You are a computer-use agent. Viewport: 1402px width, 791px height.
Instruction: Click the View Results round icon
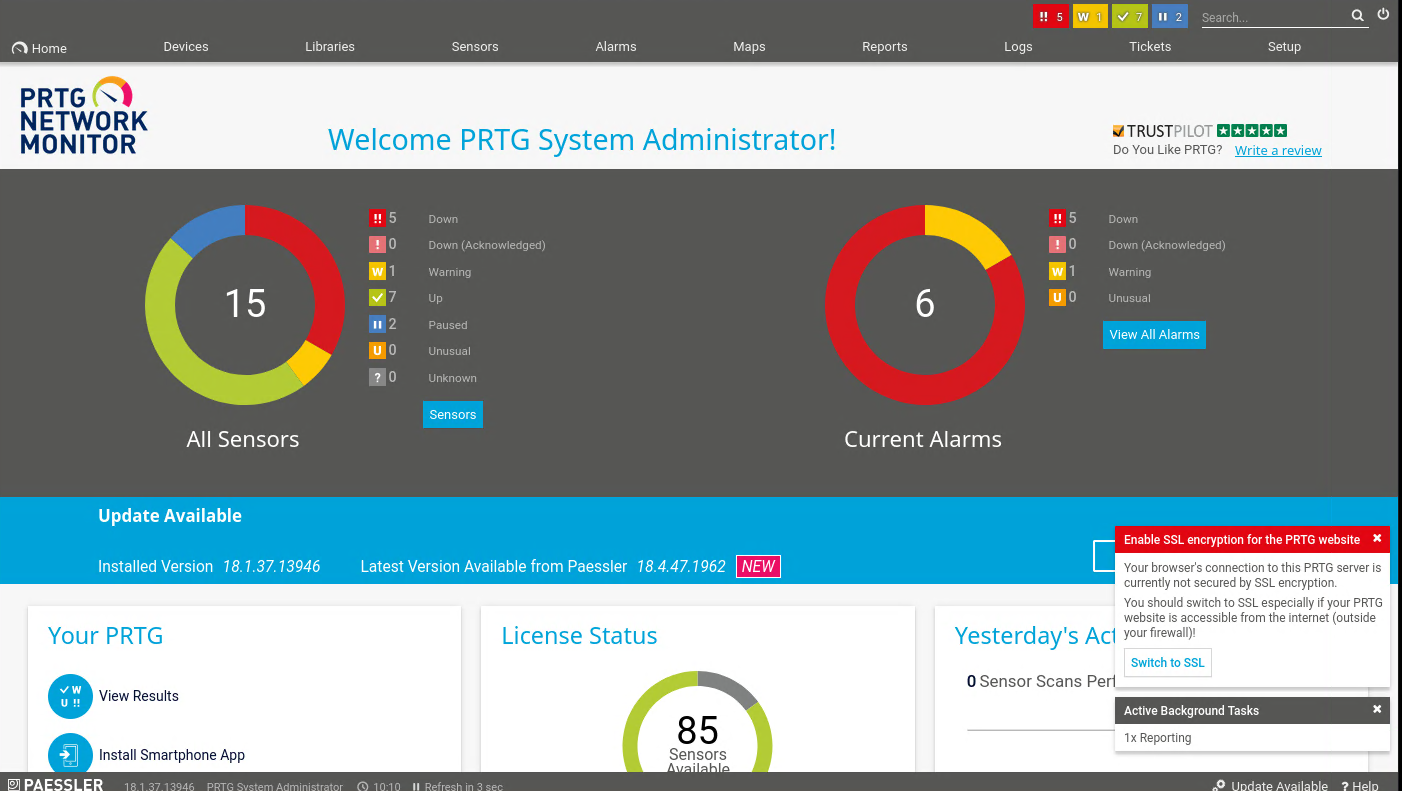click(x=70, y=696)
